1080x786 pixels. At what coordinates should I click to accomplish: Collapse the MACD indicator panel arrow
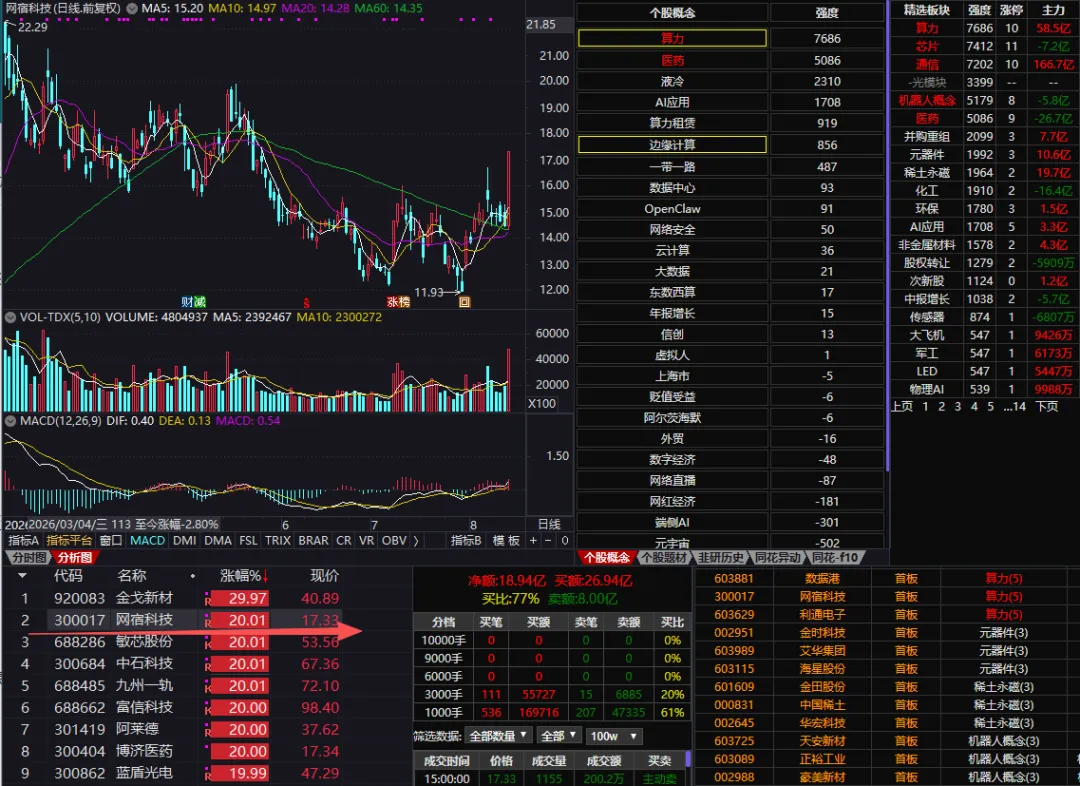click(x=10, y=421)
